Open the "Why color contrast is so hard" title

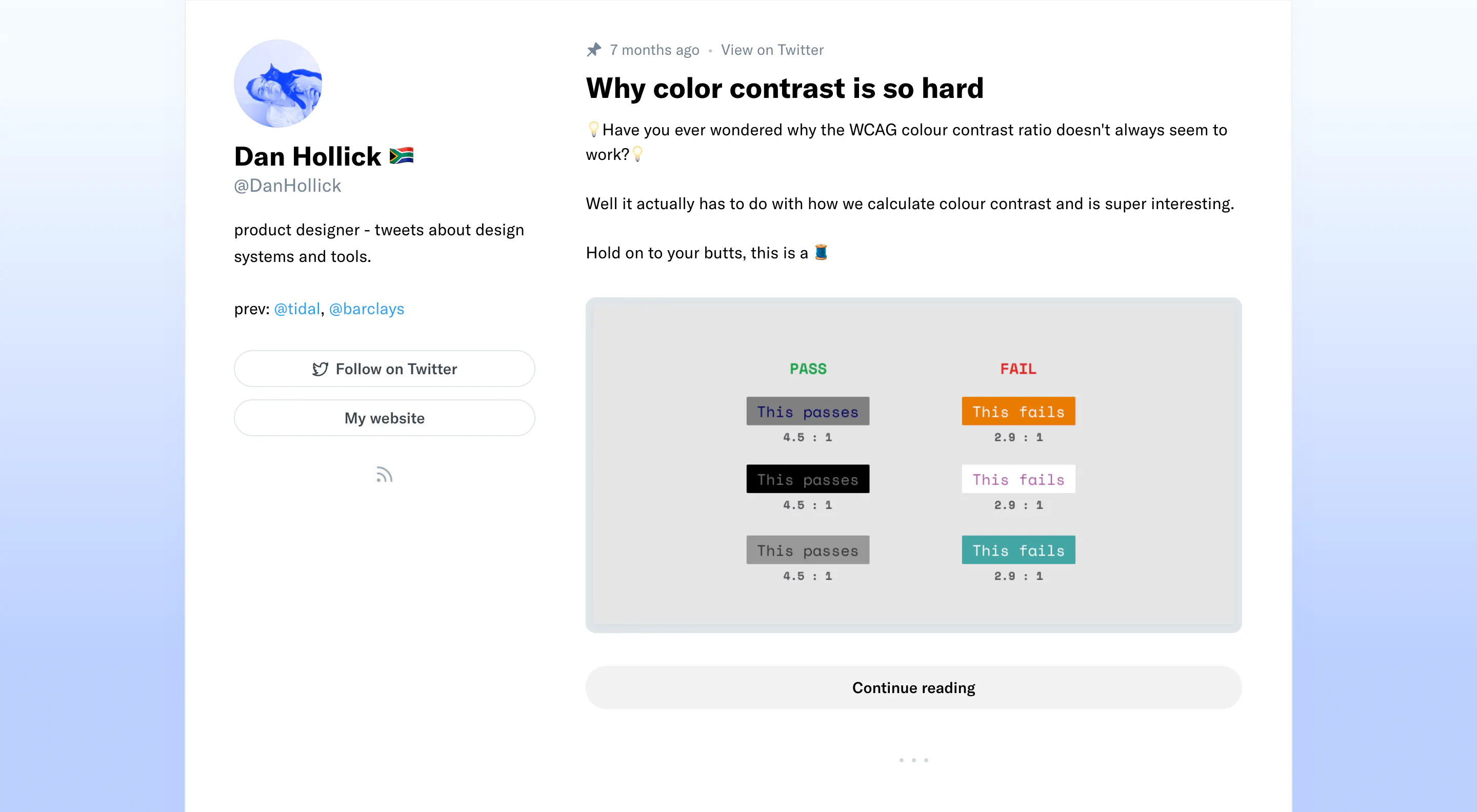point(784,88)
